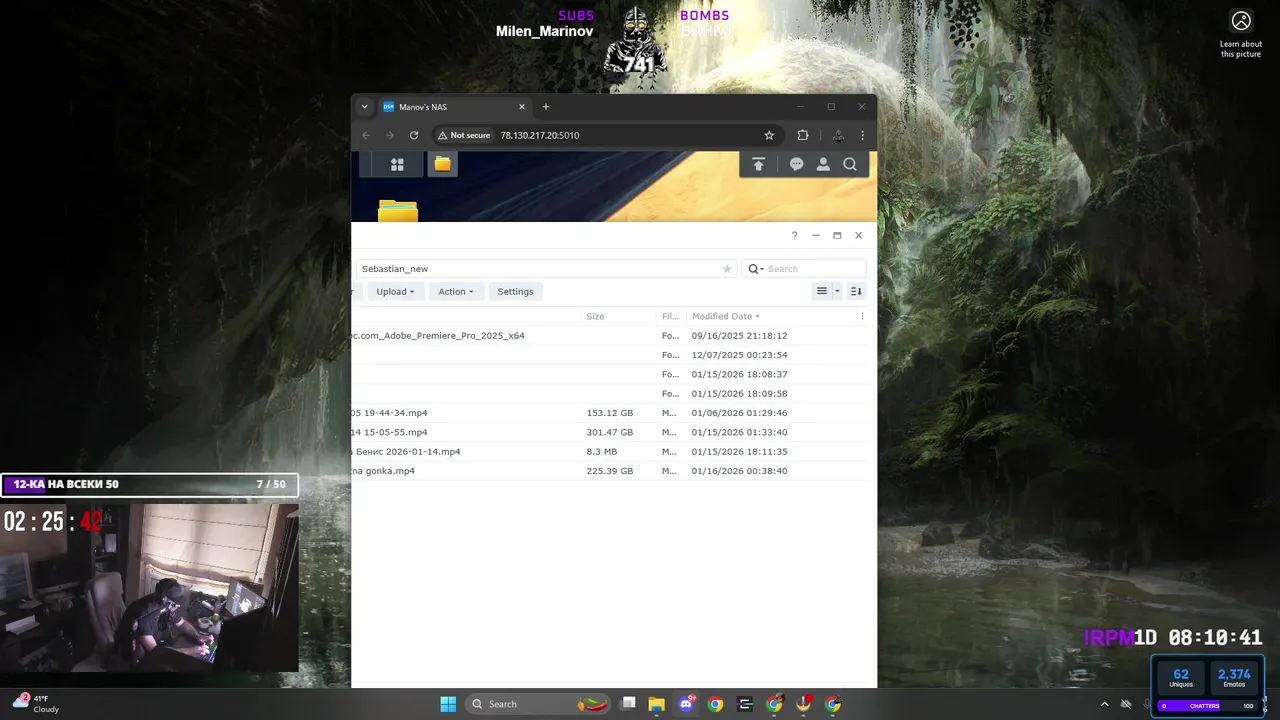Click the File Station Settings button
Image resolution: width=1280 pixels, height=720 pixels.
[515, 292]
